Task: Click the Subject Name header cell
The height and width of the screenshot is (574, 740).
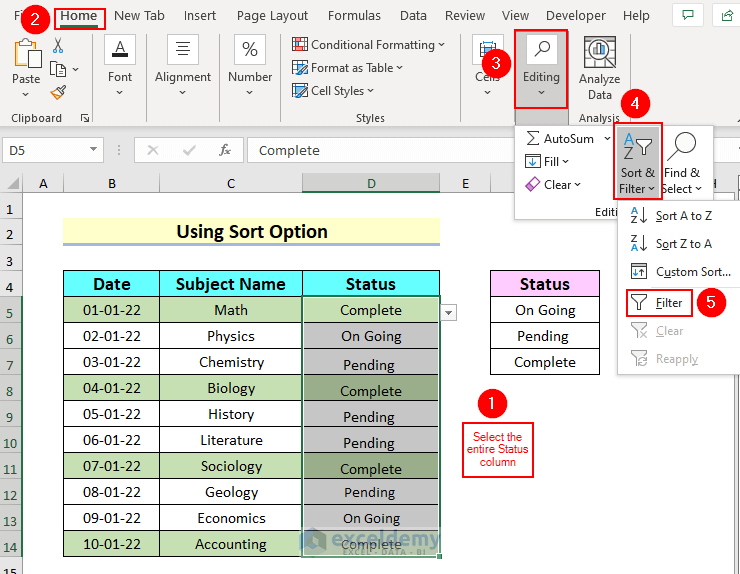Action: [231, 284]
